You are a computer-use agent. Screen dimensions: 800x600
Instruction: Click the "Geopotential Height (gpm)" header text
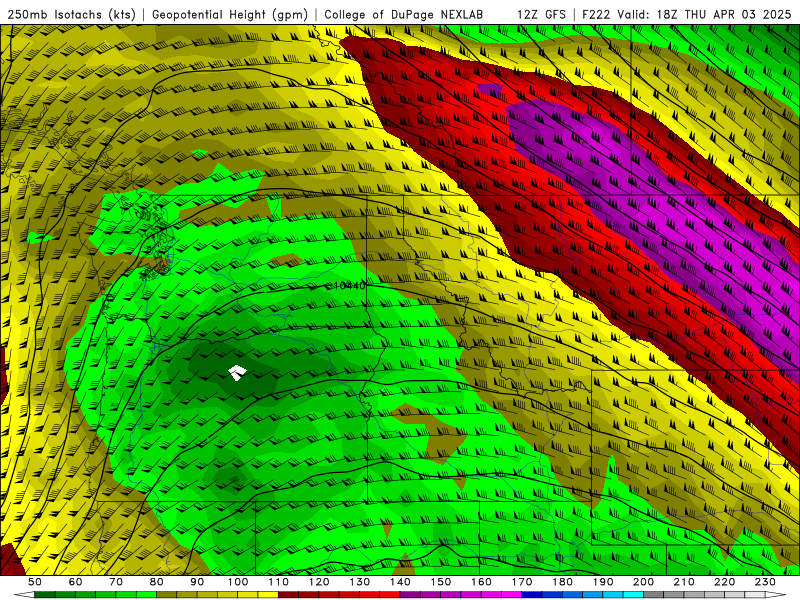(x=230, y=14)
